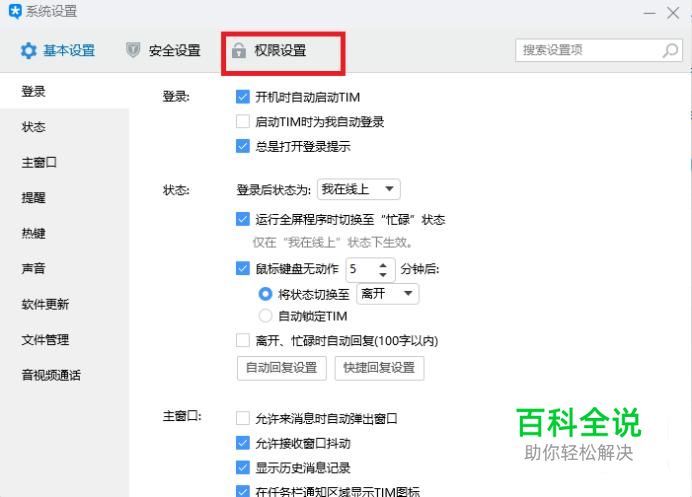
Task: Enable 离开、忙碌时自动回复 checkbox
Action: [243, 340]
